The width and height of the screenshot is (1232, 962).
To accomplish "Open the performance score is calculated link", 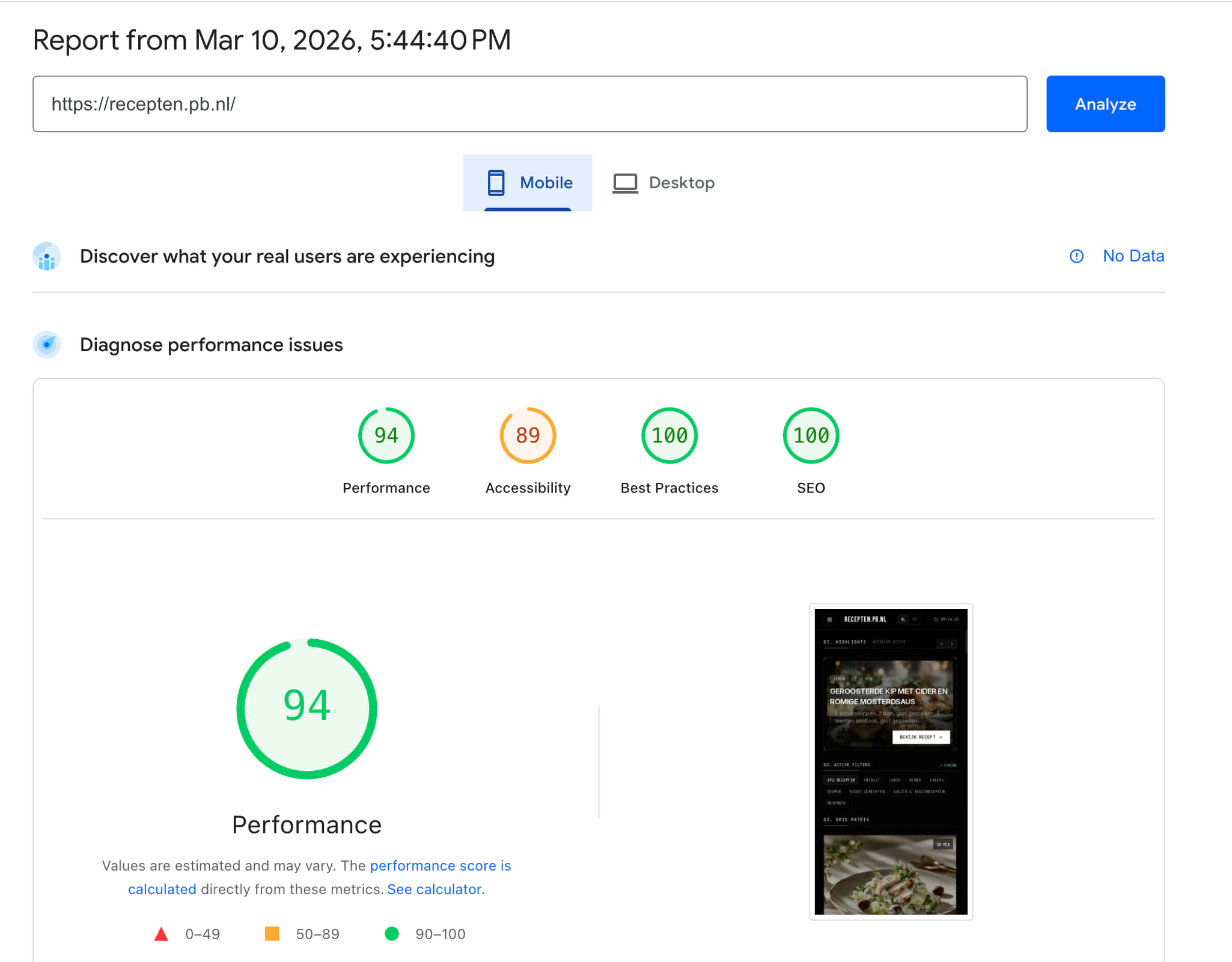I will click(440, 866).
